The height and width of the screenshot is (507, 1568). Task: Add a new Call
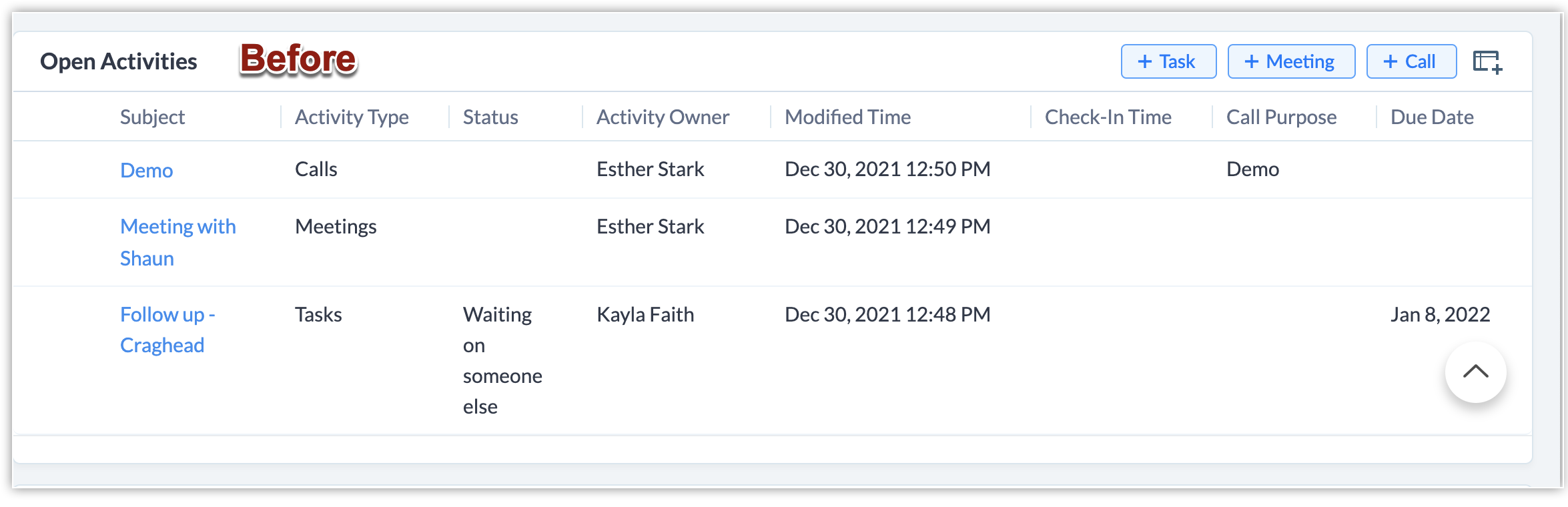click(1411, 61)
